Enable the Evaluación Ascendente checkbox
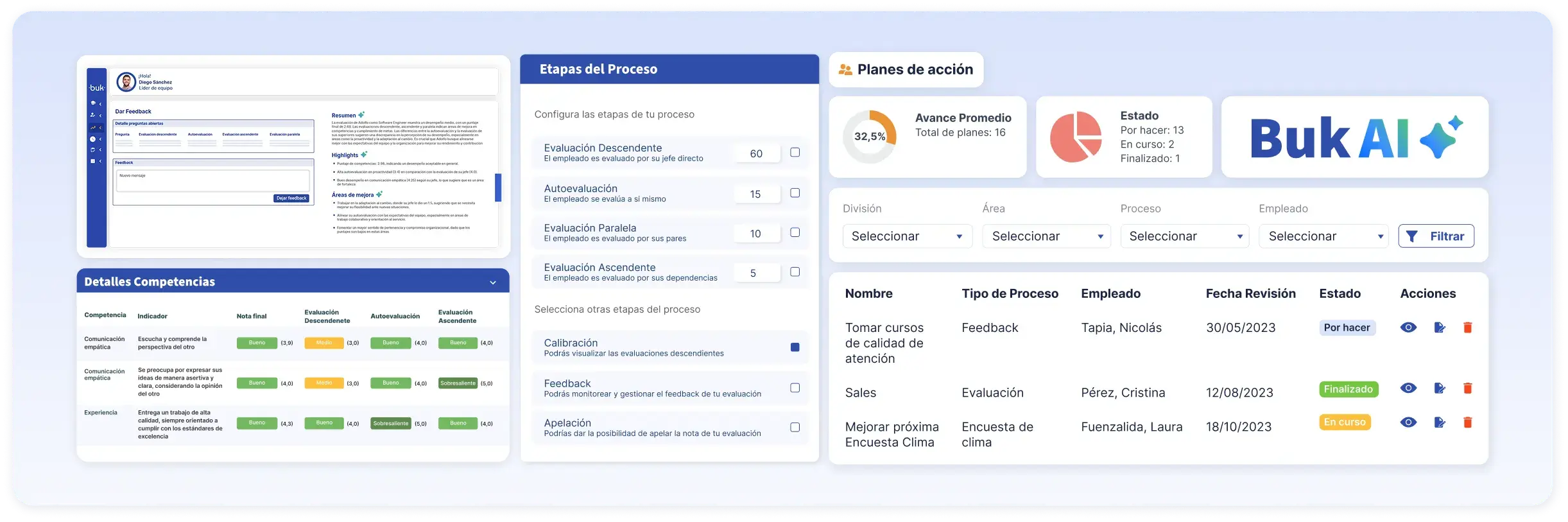This screenshot has width=1568, height=522. (795, 272)
